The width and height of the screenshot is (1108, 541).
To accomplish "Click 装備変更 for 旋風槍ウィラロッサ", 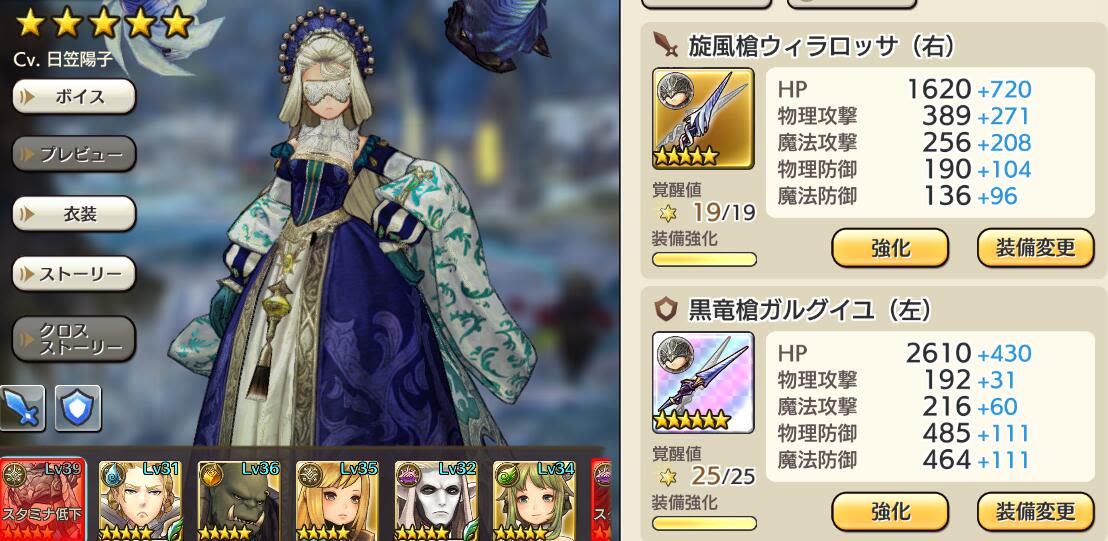I will click(1035, 248).
